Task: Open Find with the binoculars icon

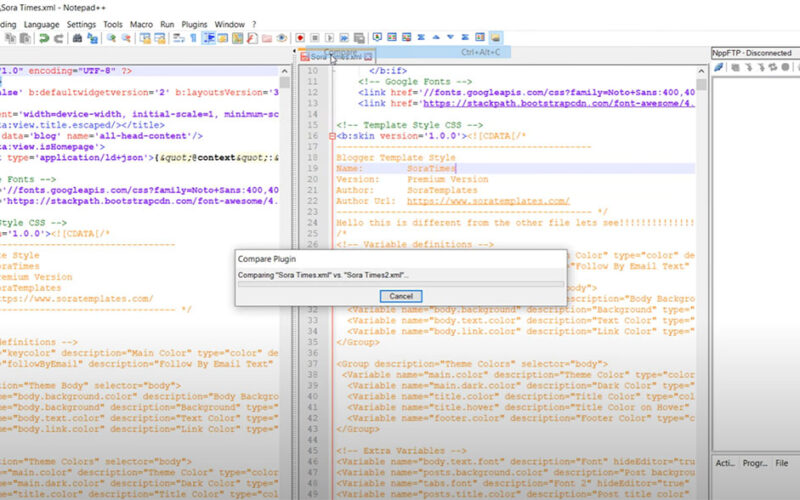Action: click(x=77, y=38)
